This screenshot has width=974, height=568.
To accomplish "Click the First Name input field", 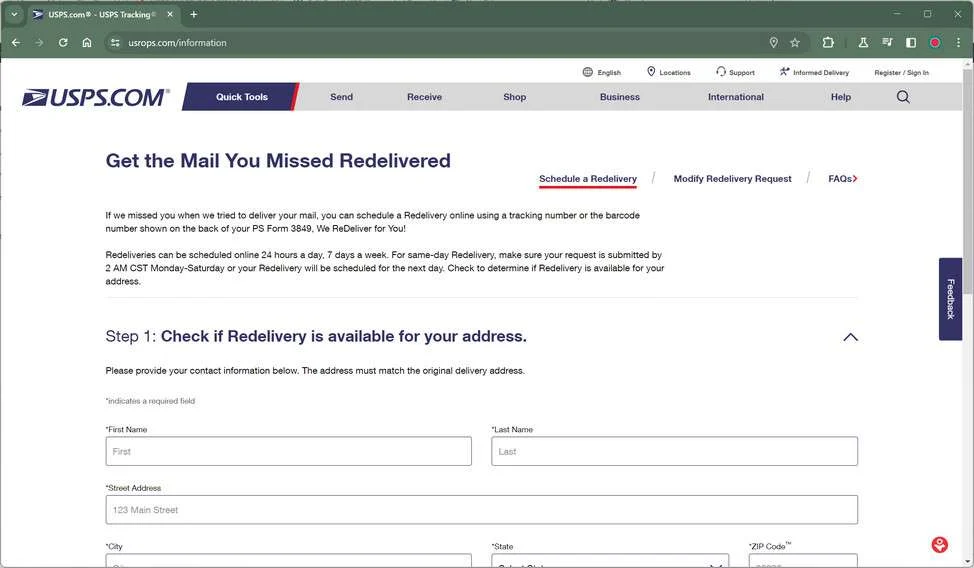I will tap(288, 451).
